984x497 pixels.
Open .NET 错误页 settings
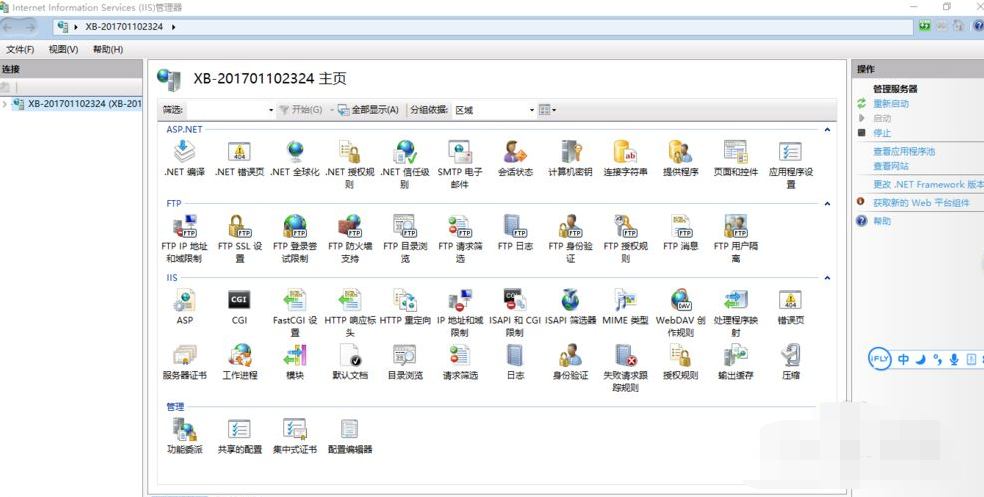click(239, 158)
